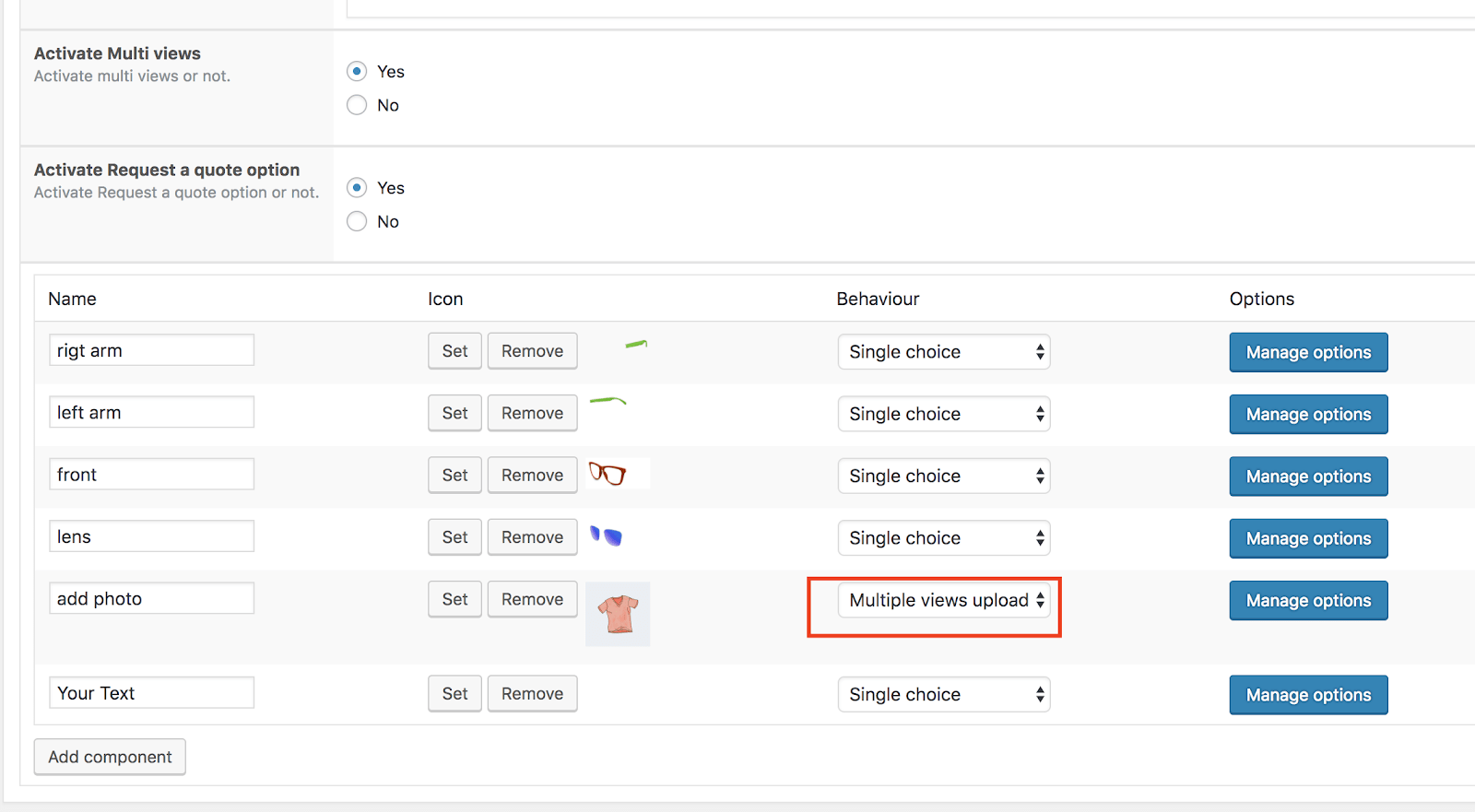The image size is (1475, 812).
Task: Click Remove icon button for lens
Action: pyautogui.click(x=532, y=537)
